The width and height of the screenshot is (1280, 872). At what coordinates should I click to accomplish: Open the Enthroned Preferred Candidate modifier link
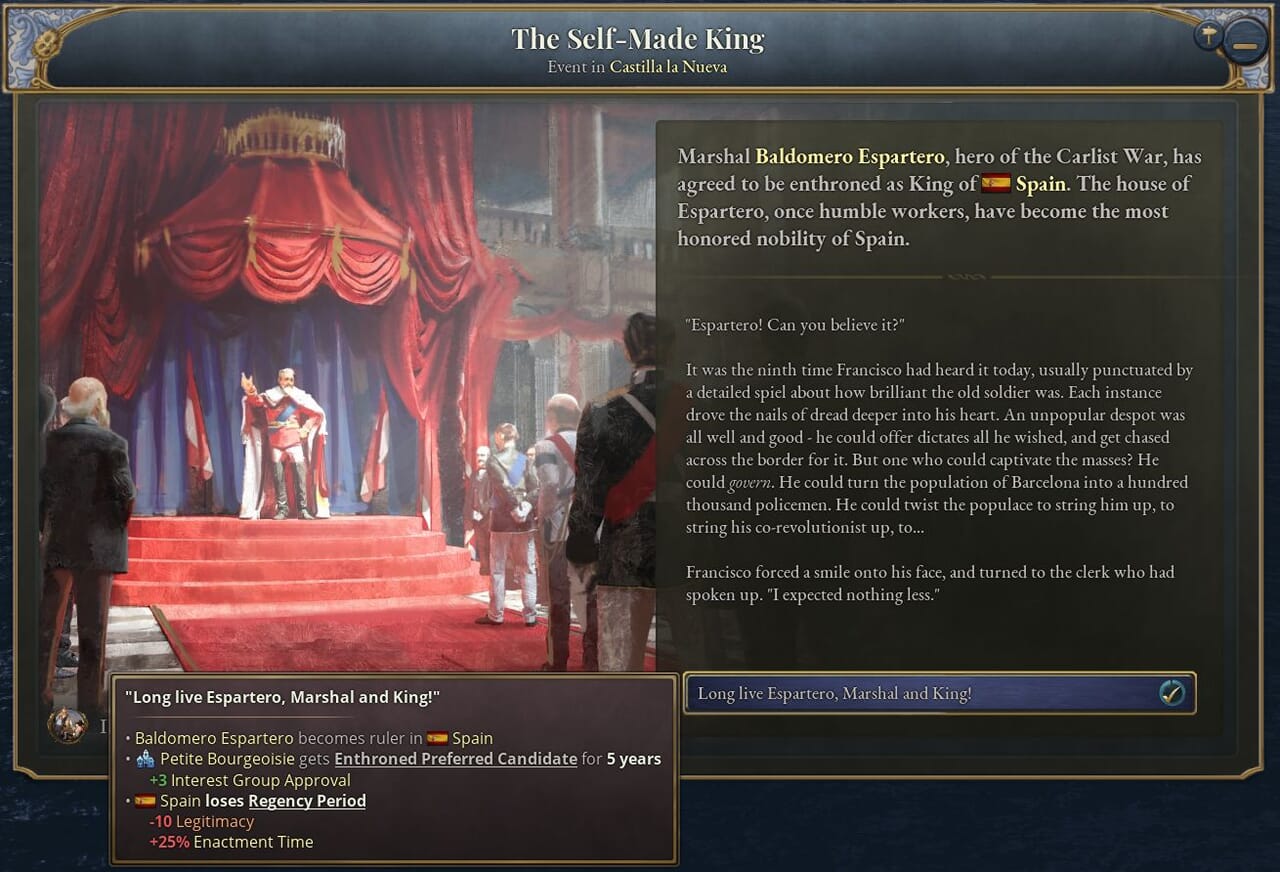click(x=455, y=759)
